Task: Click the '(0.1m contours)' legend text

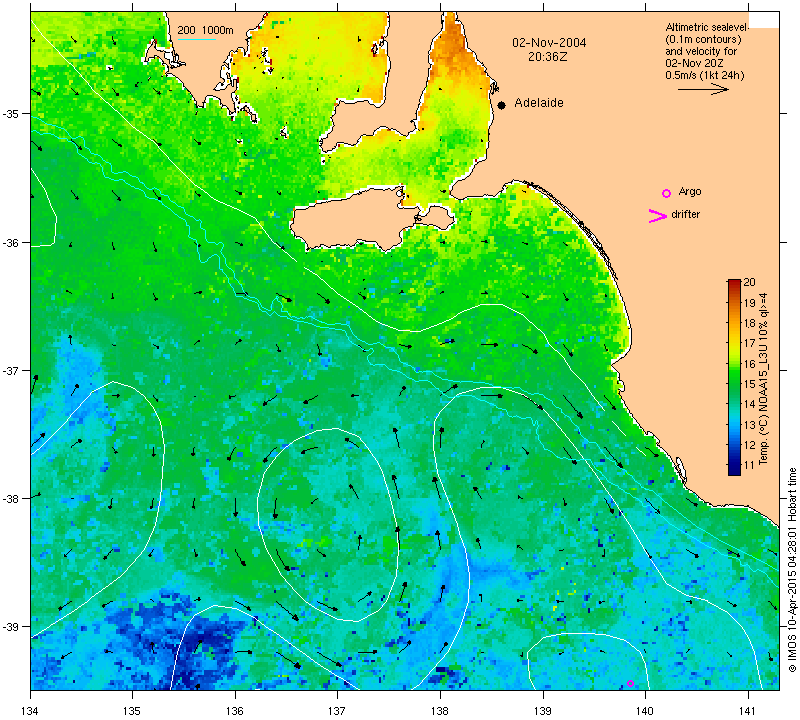Action: (704, 39)
